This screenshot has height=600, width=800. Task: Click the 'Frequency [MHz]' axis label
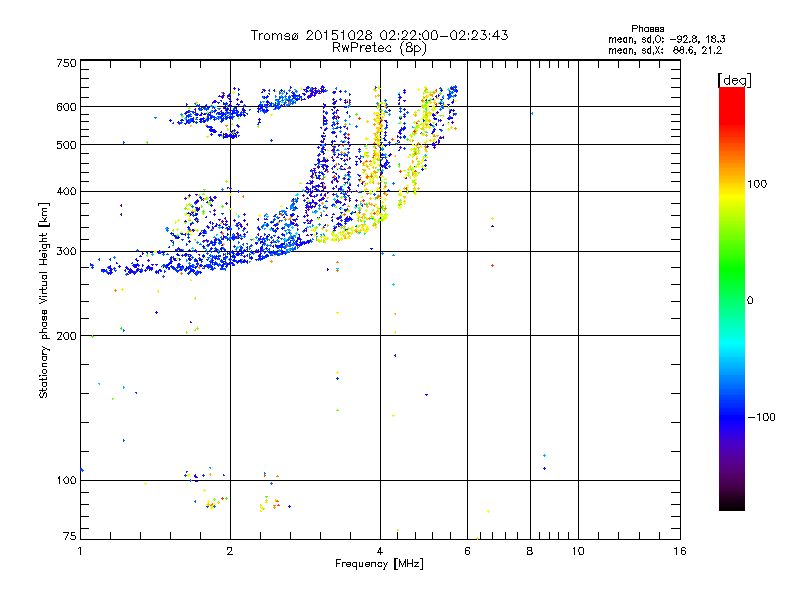379,564
